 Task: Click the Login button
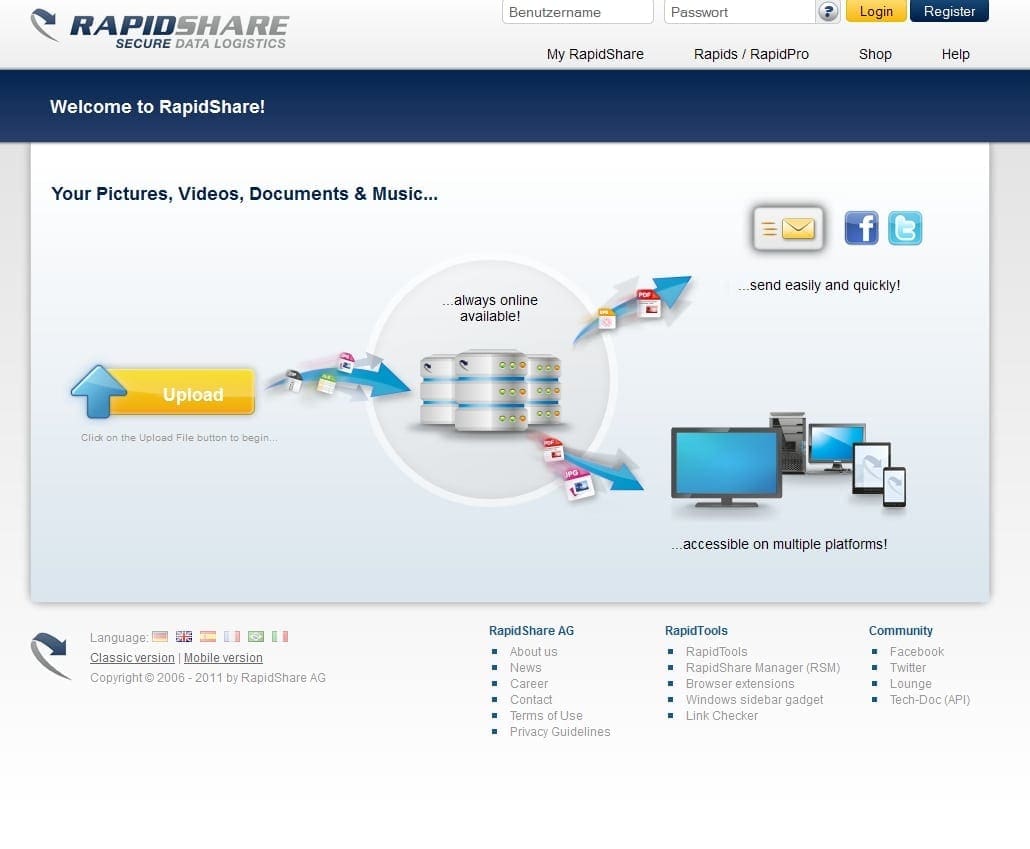pos(876,12)
